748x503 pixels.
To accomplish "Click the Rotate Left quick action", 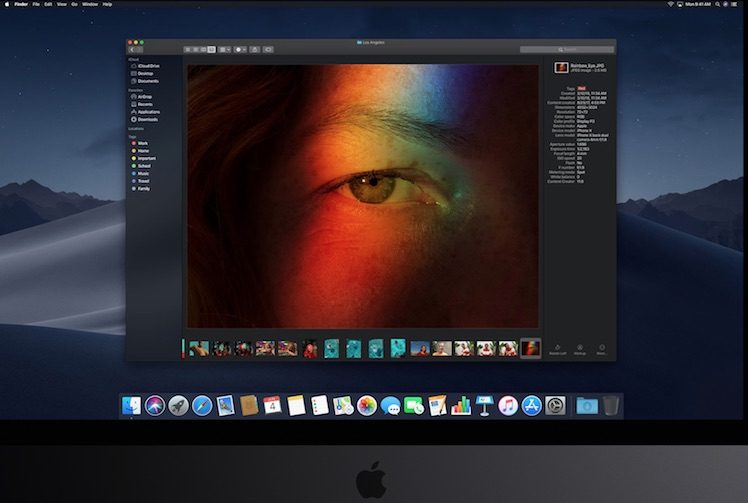I will [558, 347].
